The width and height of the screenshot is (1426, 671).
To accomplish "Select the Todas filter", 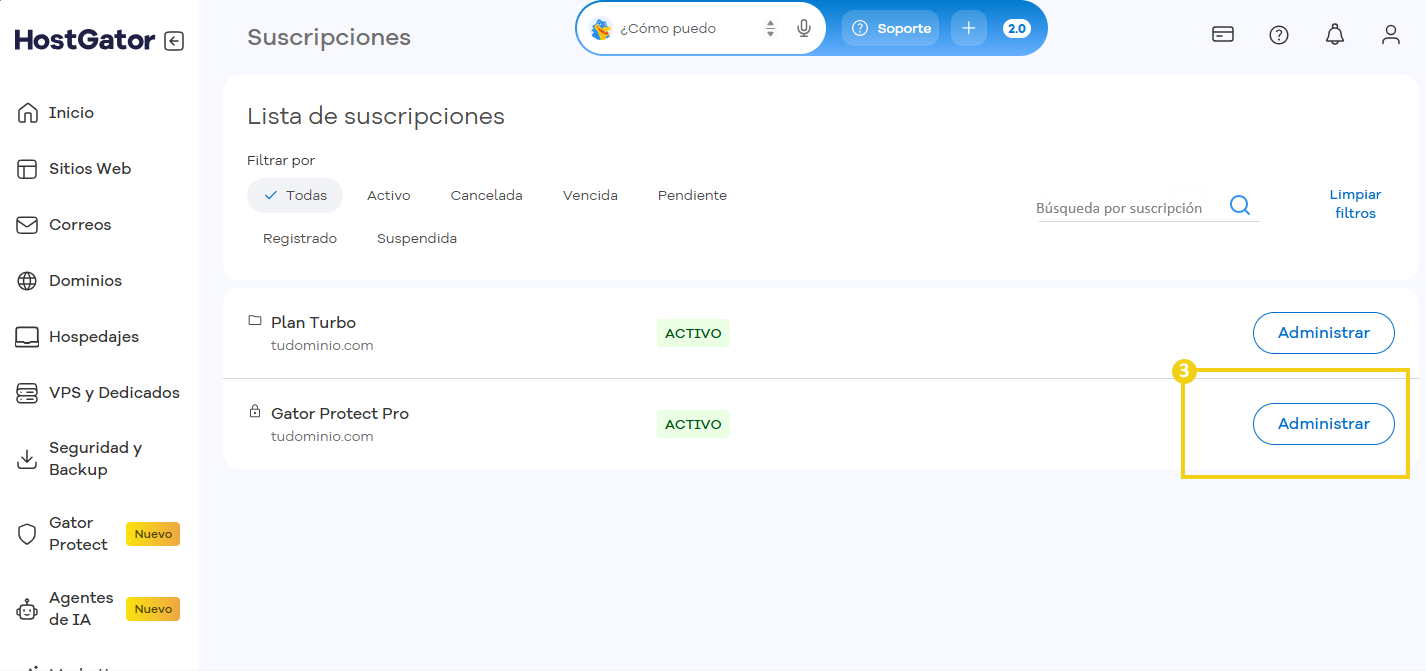I will pyautogui.click(x=295, y=196).
